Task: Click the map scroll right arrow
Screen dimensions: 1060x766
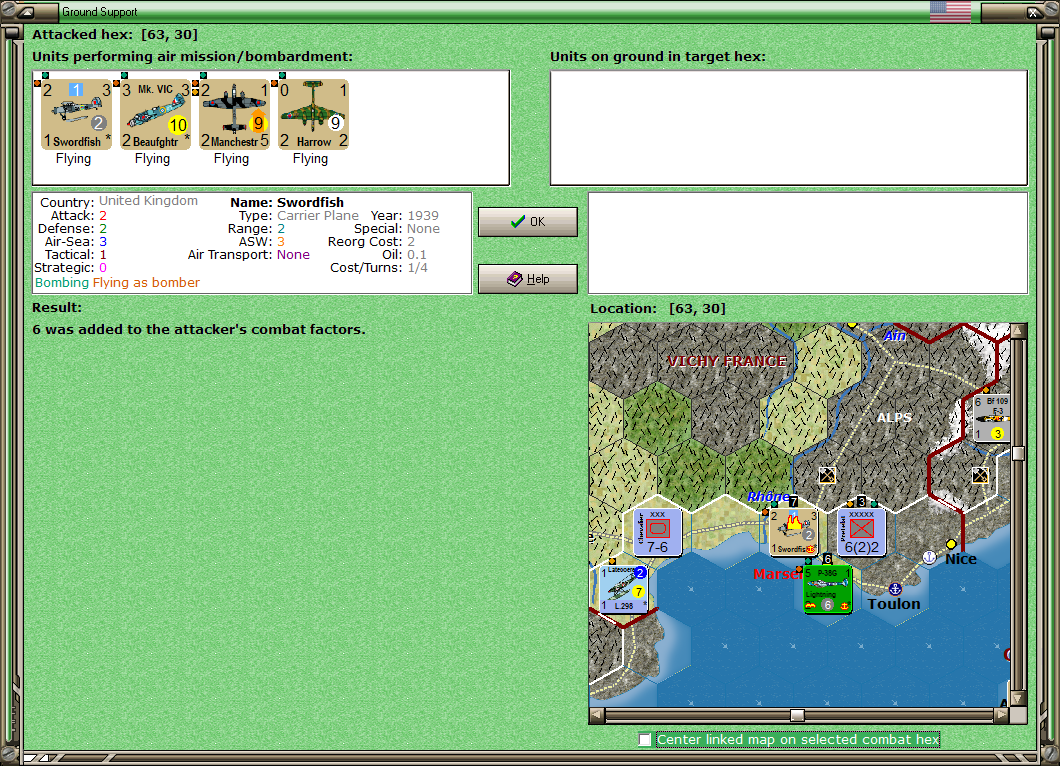Action: pos(1002,715)
